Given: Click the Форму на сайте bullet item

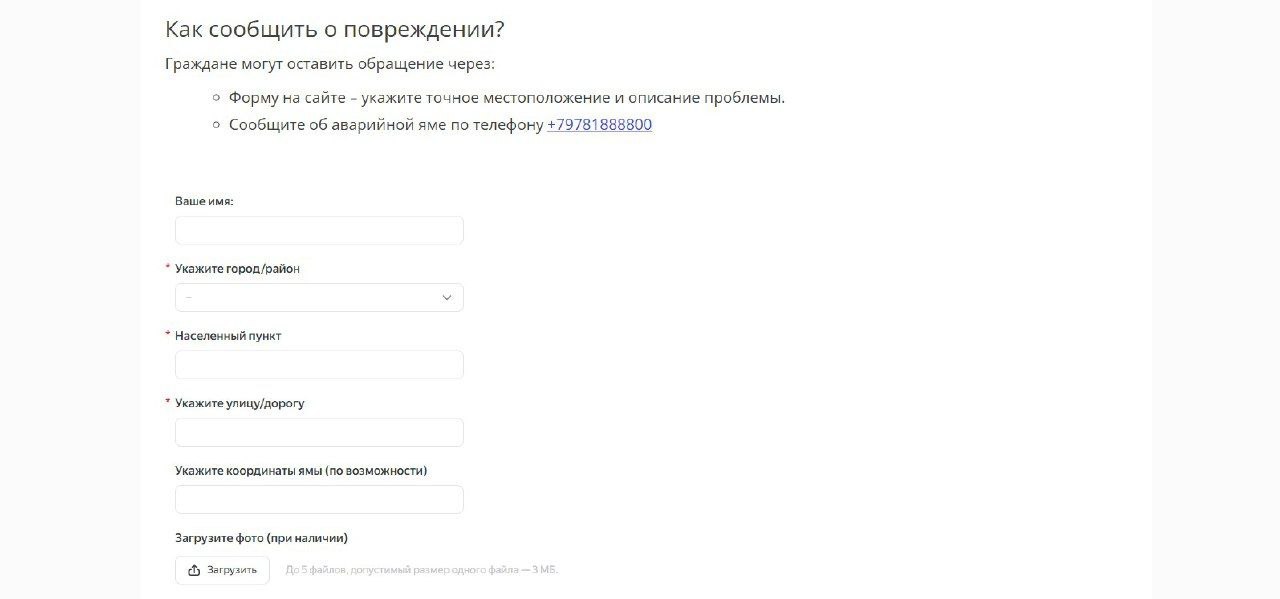Looking at the screenshot, I should click(506, 98).
